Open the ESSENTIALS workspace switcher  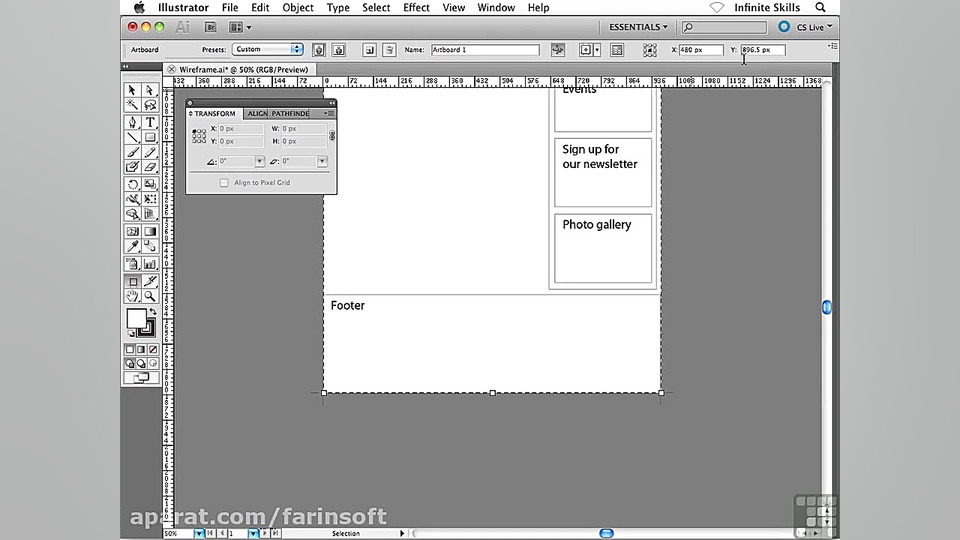(x=638, y=27)
